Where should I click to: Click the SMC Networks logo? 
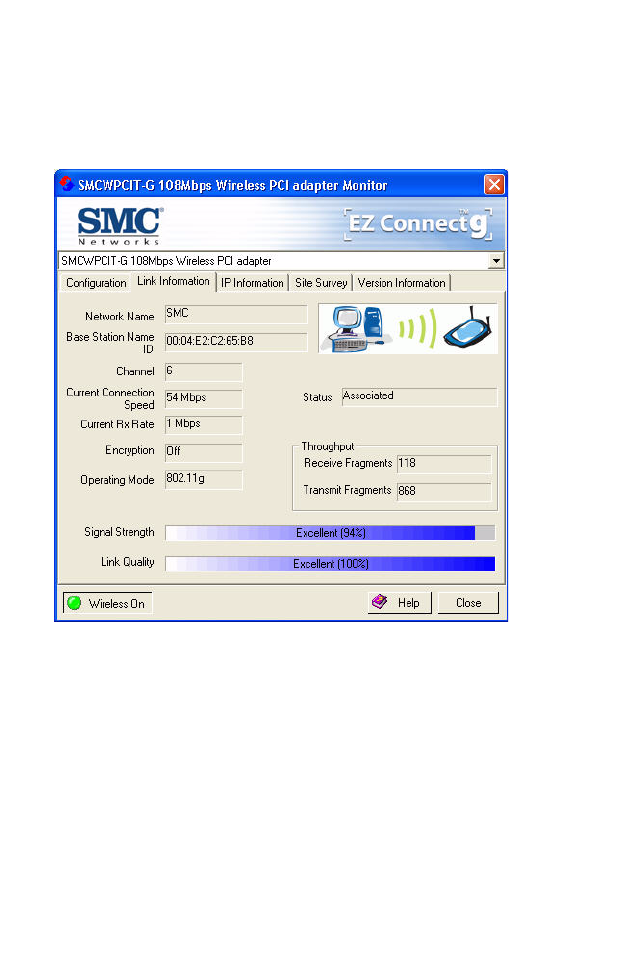click(x=119, y=226)
